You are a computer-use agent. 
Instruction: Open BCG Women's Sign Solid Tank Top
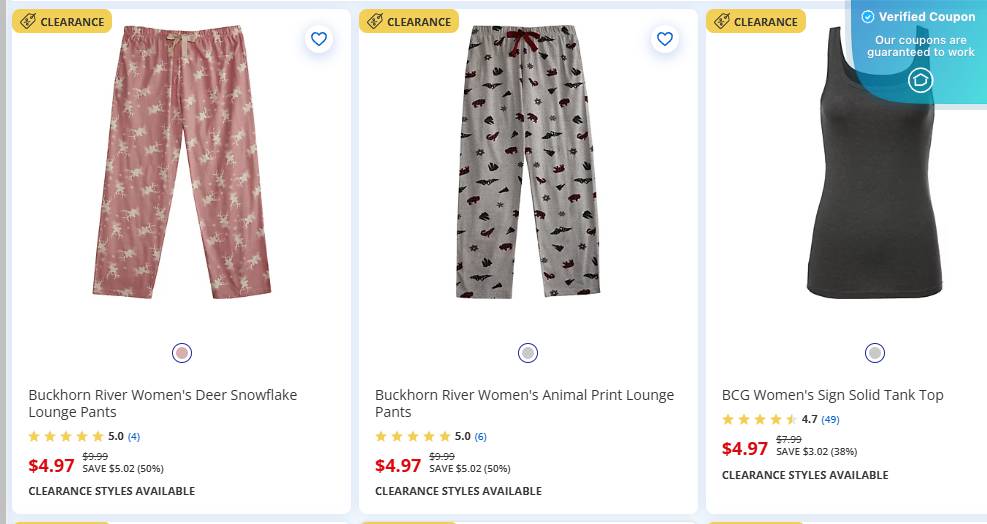click(x=832, y=395)
